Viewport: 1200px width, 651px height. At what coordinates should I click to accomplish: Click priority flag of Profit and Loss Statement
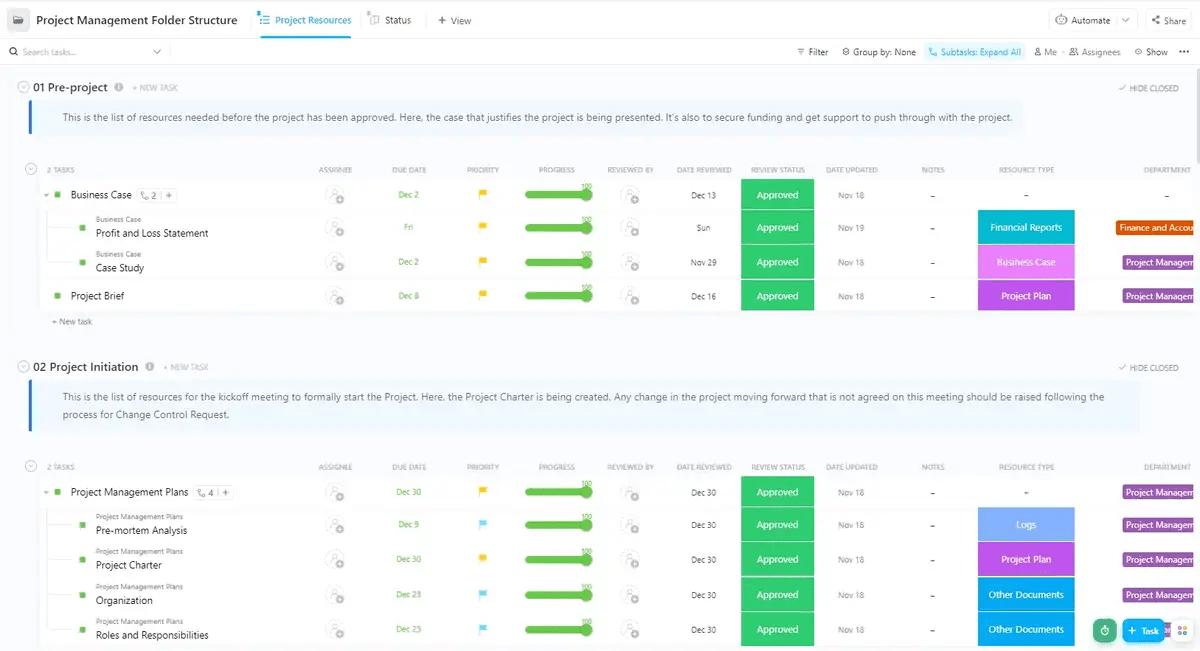tap(483, 228)
